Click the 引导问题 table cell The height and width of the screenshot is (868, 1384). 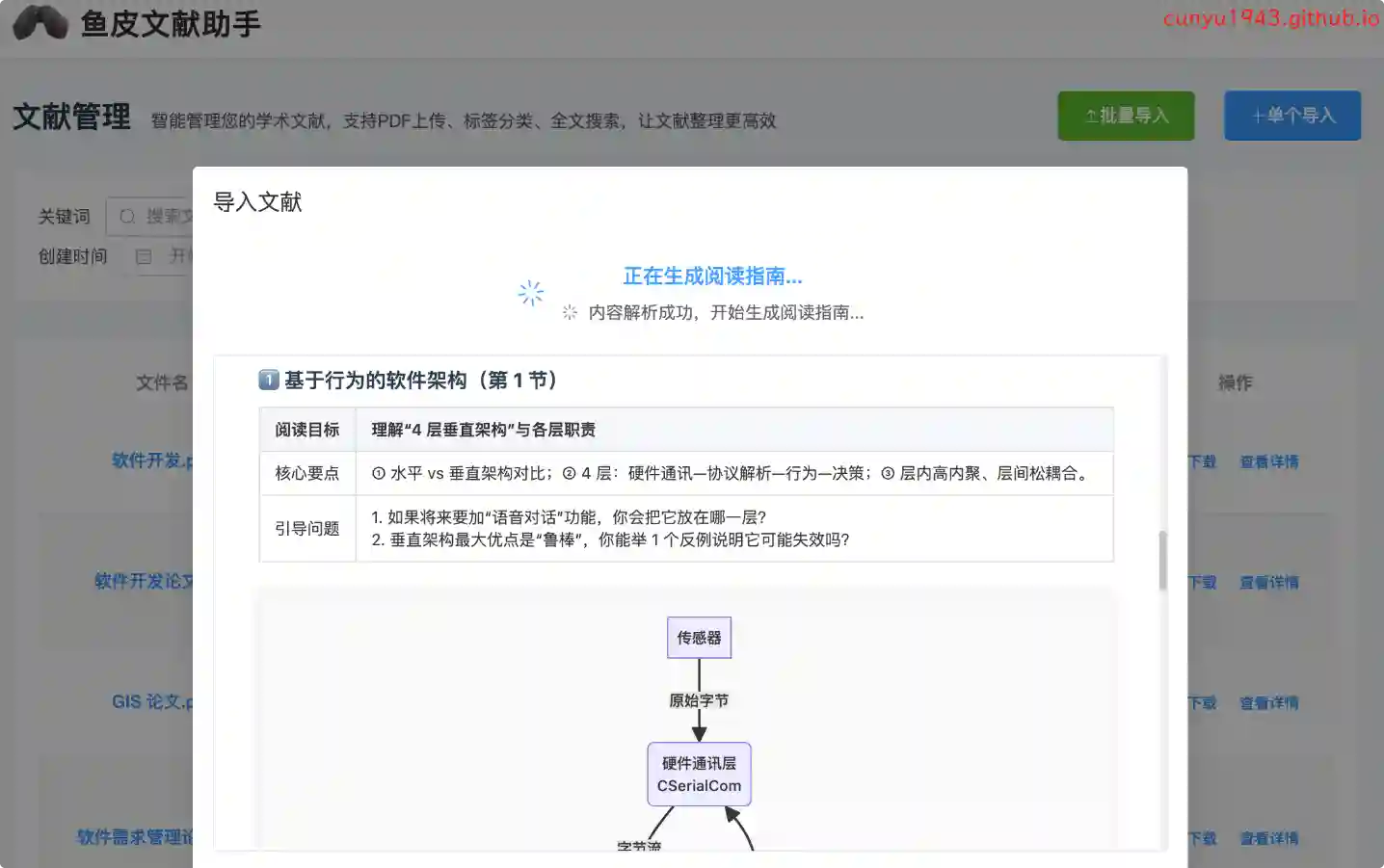click(x=307, y=529)
